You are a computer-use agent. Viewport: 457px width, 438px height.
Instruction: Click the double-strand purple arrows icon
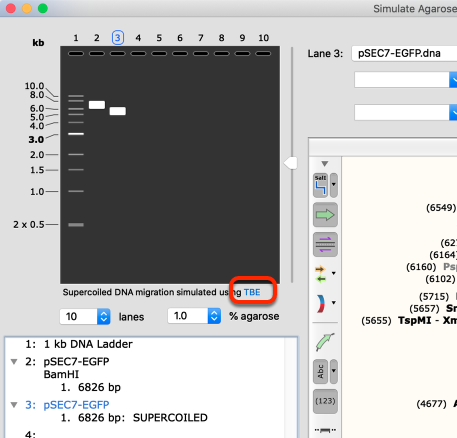(325, 244)
